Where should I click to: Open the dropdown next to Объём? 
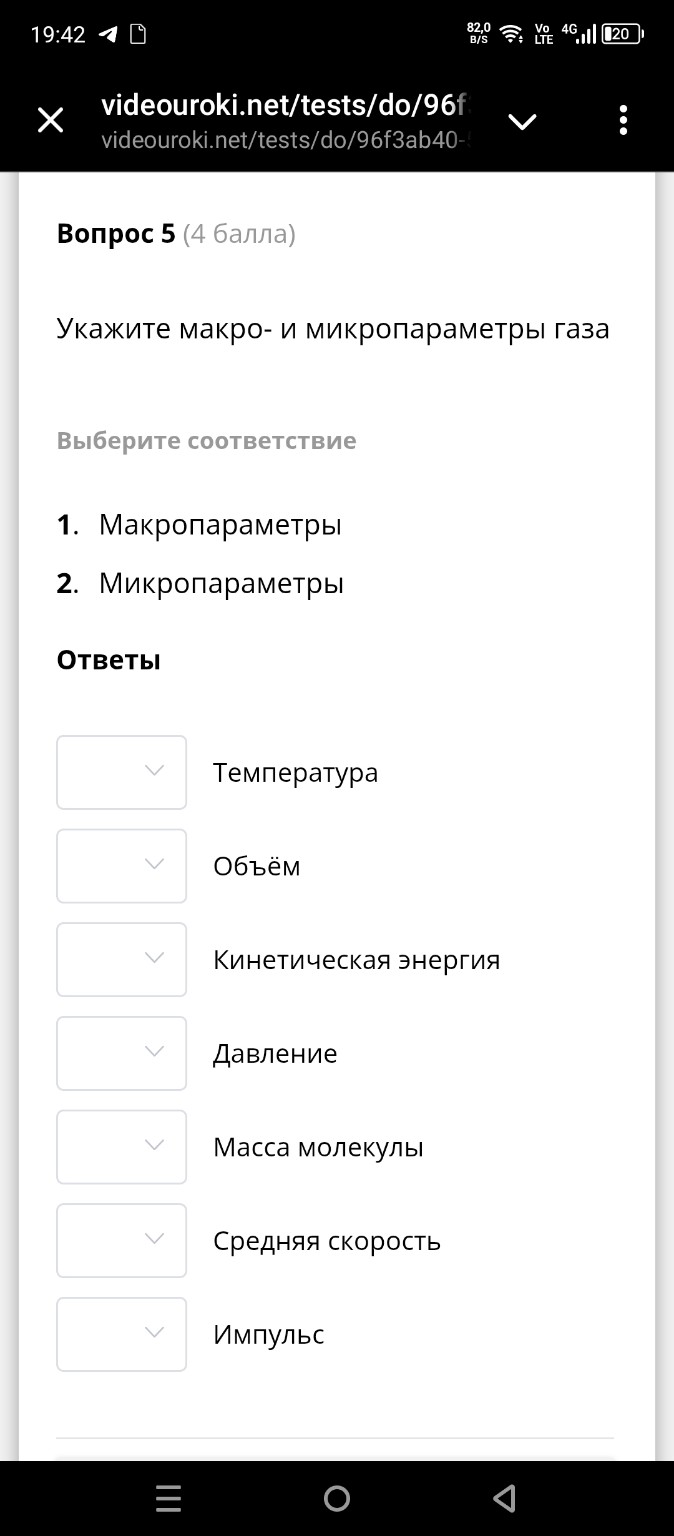point(121,865)
